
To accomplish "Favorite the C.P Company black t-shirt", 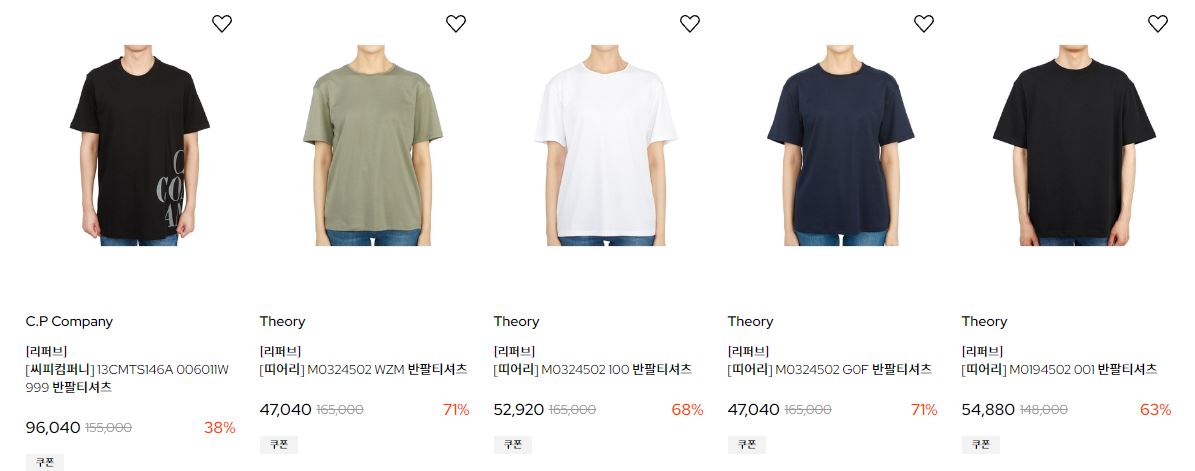I will tap(222, 24).
